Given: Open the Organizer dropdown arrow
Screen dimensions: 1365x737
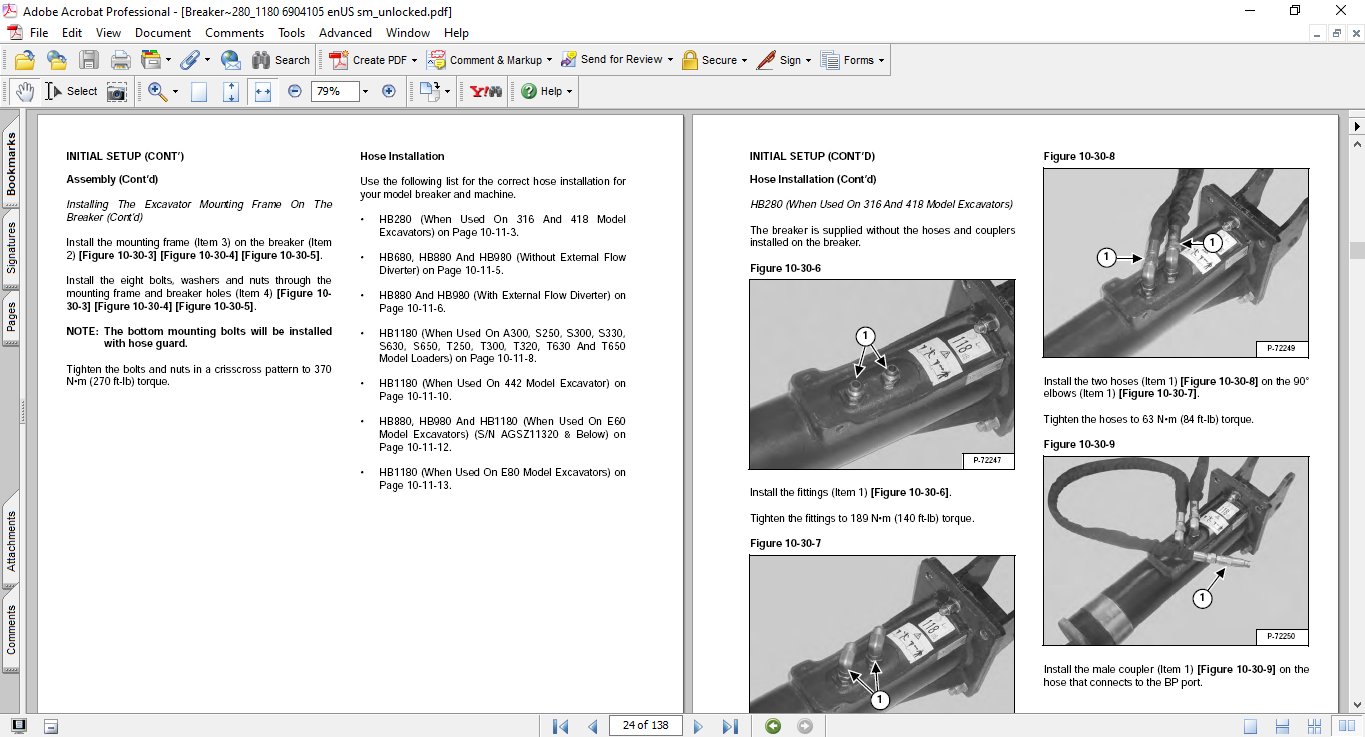Looking at the screenshot, I should tap(168, 60).
